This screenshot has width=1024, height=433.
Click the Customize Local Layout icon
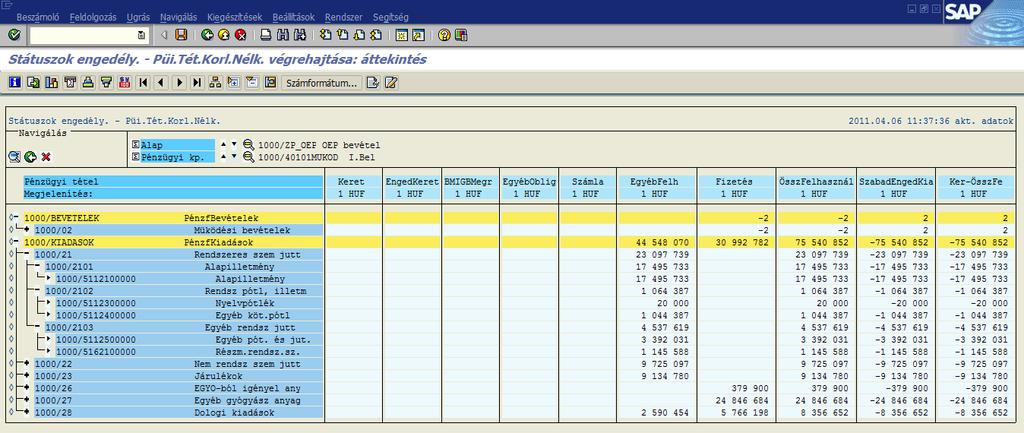[461, 35]
